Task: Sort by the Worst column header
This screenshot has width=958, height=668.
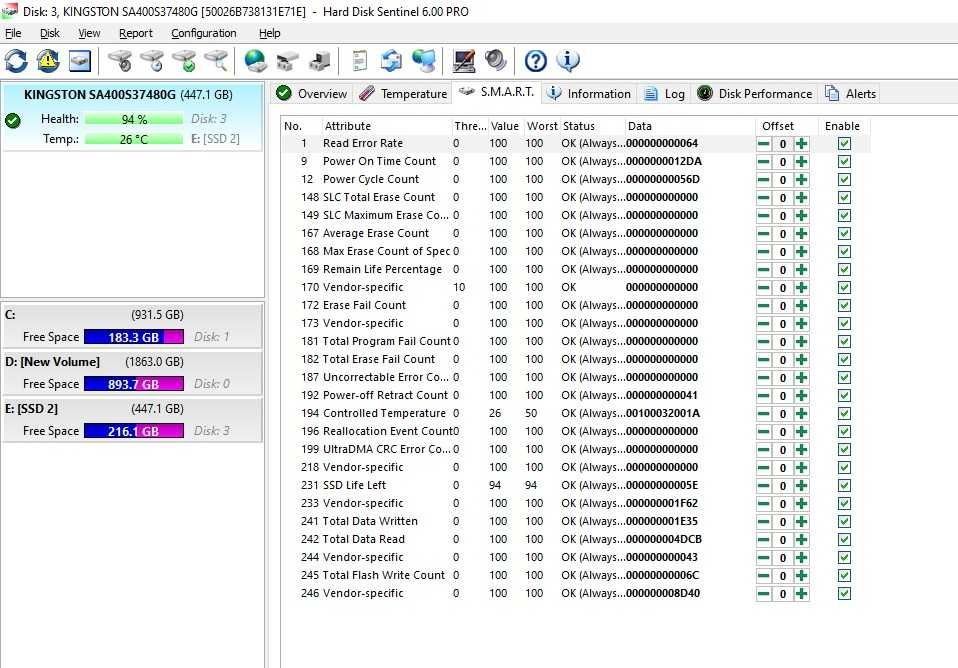Action: point(542,126)
